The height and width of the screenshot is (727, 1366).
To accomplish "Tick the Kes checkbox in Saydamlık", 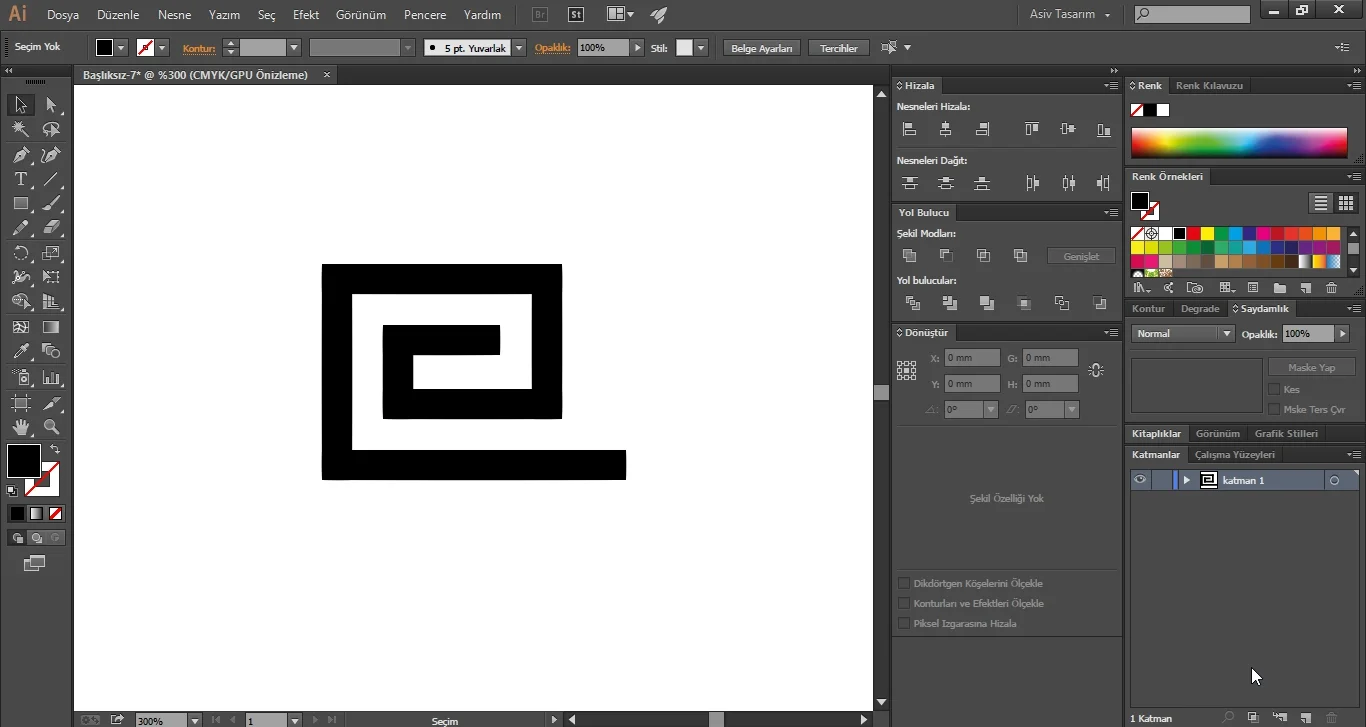I will pyautogui.click(x=1274, y=389).
